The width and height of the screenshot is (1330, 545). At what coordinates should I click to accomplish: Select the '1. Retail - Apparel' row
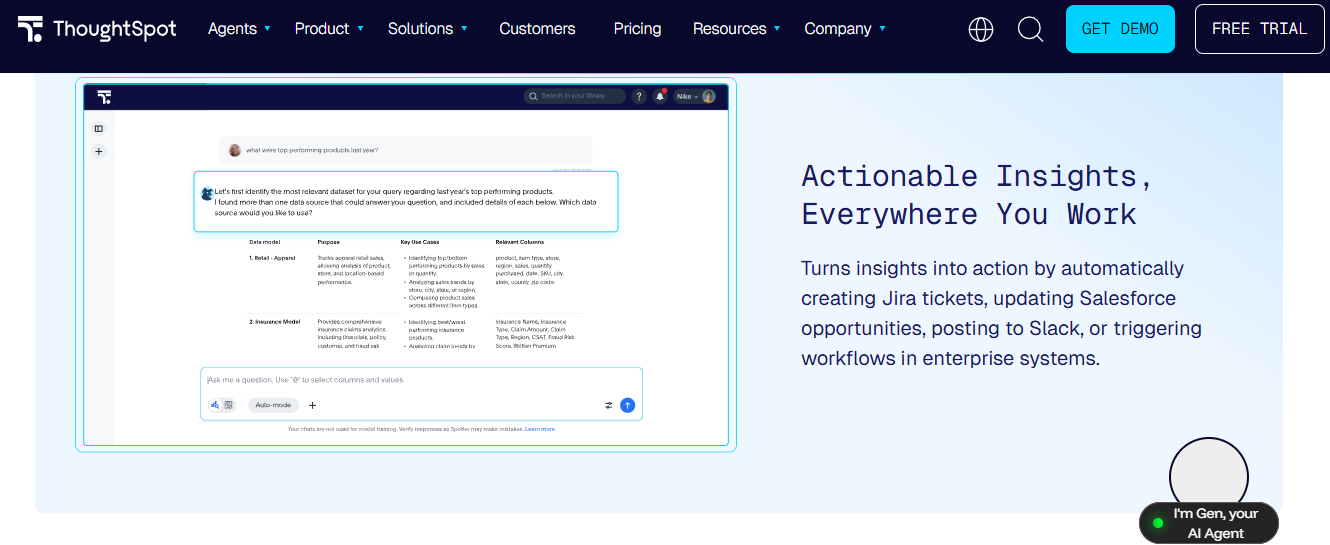[x=416, y=283]
